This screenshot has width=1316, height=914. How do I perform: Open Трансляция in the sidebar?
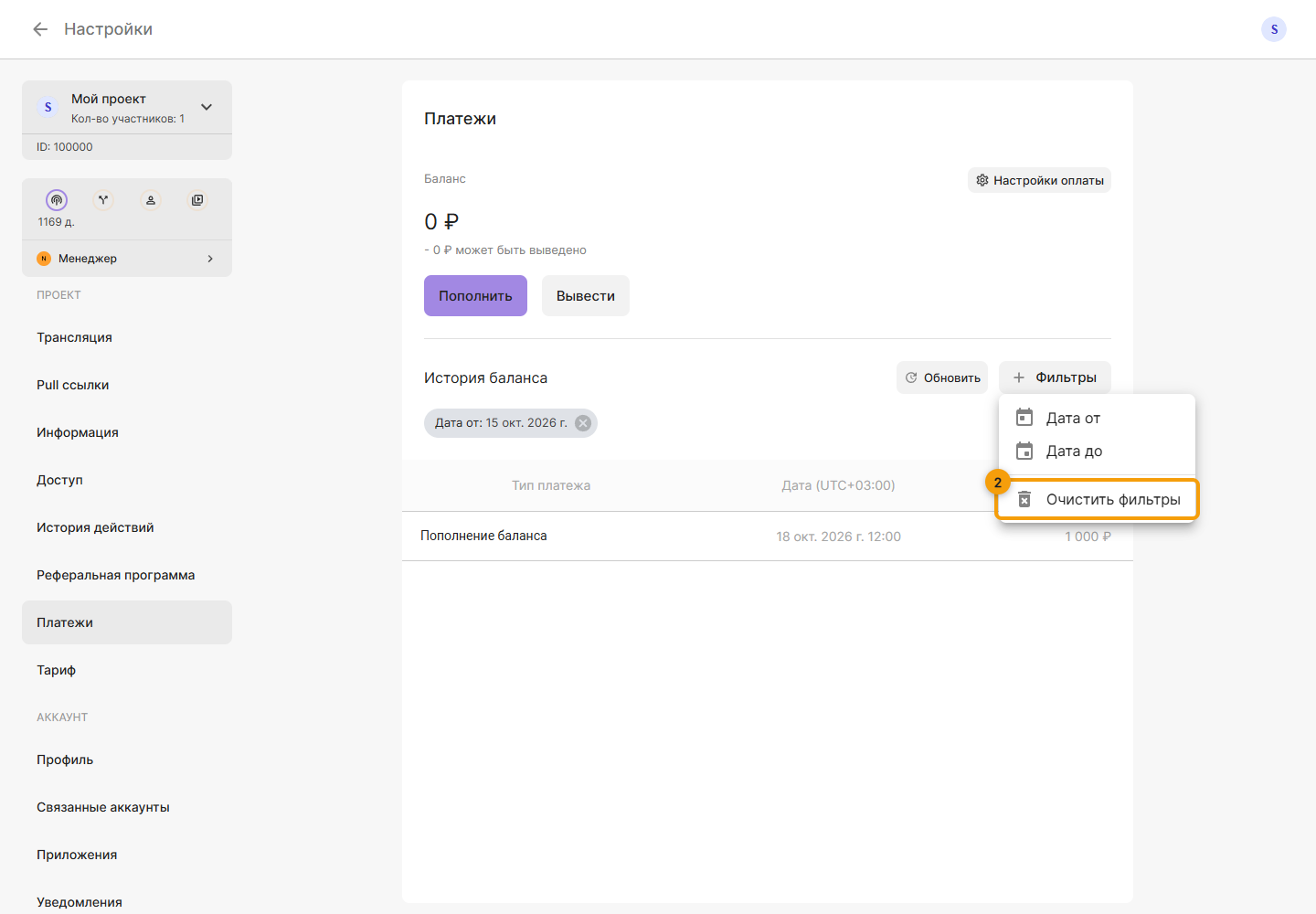point(127,337)
